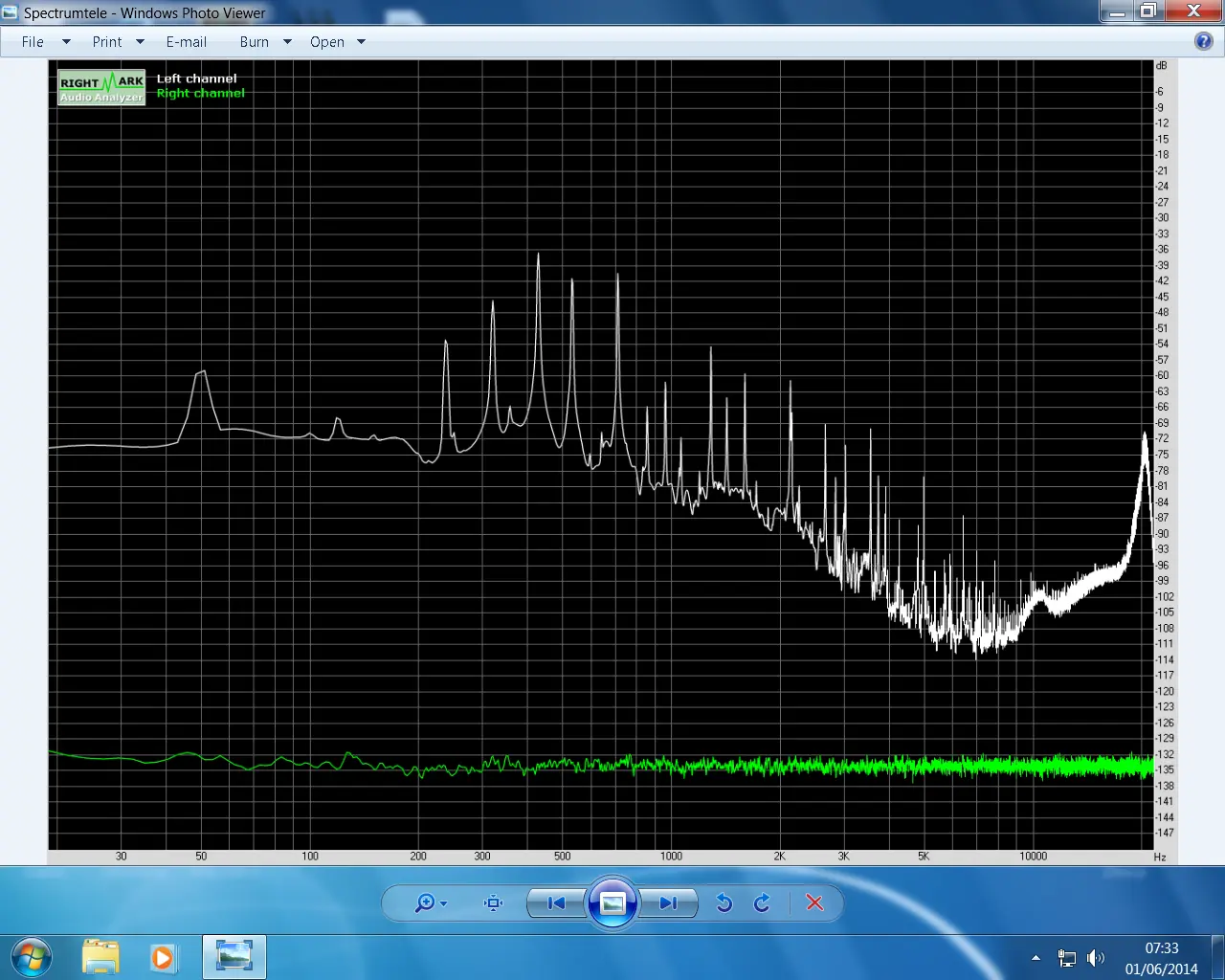Show hidden system tray icons
The height and width of the screenshot is (980, 1225).
point(1036,957)
